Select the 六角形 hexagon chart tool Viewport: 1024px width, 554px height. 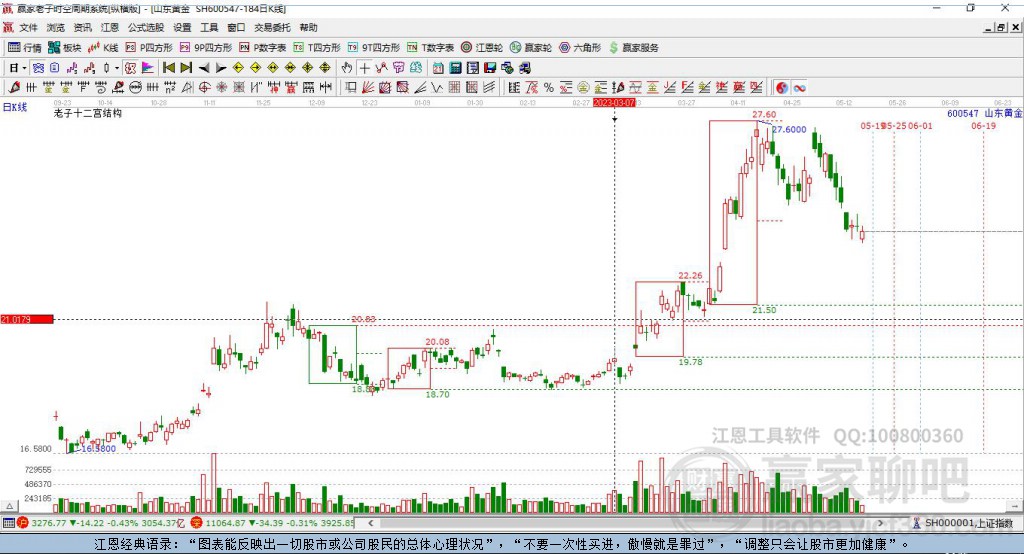coord(580,48)
